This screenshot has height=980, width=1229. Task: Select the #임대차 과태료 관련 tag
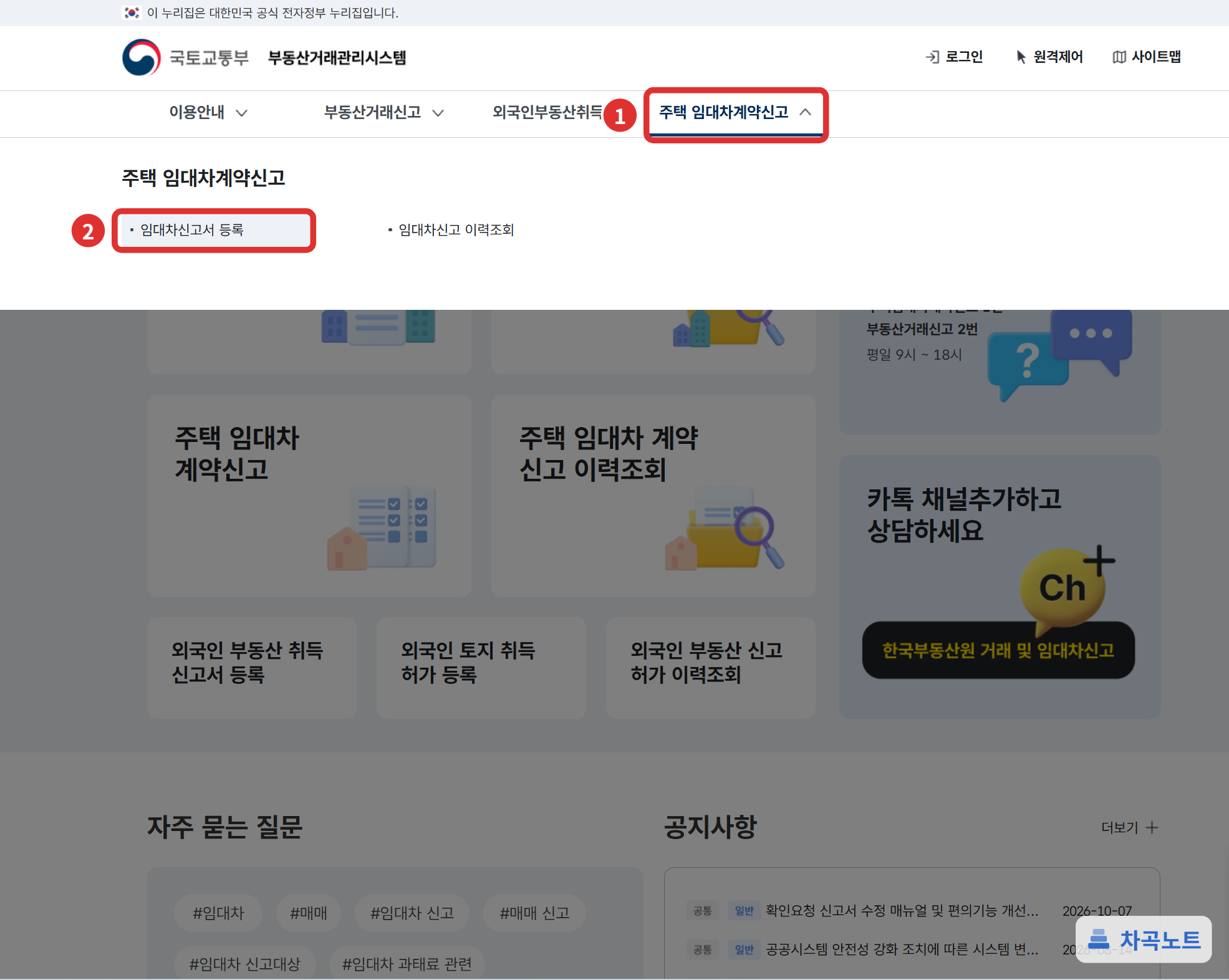[407, 964]
